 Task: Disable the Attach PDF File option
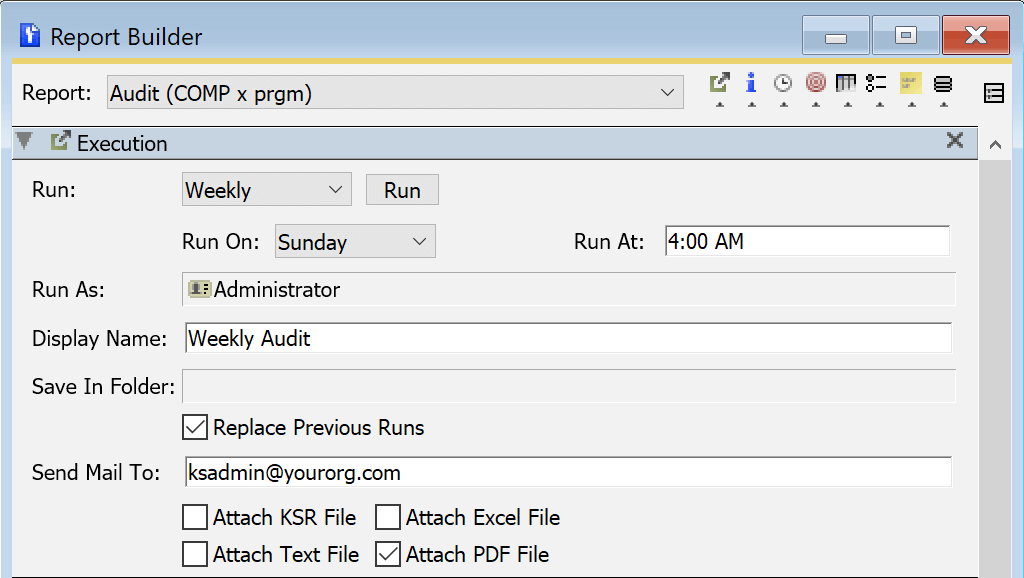point(387,553)
